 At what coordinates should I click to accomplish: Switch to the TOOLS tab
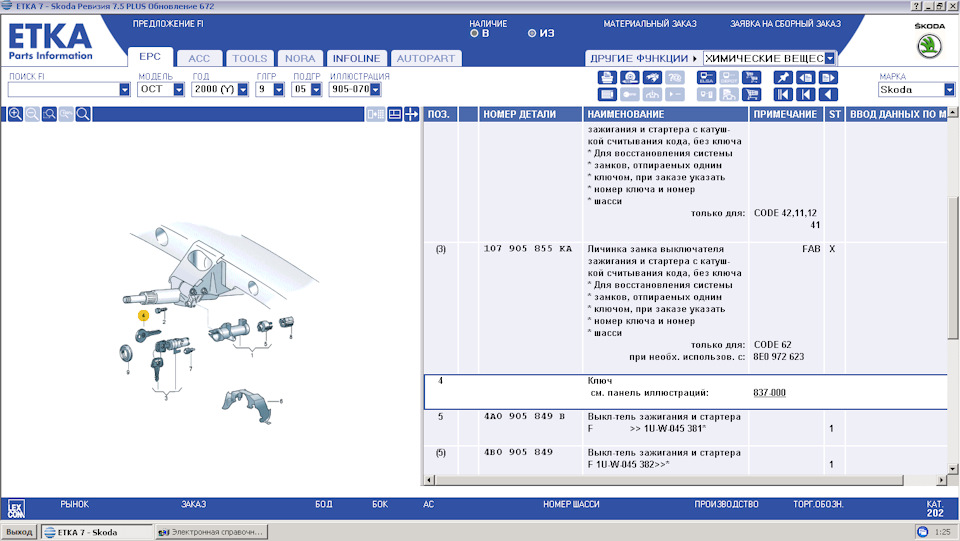coord(250,58)
